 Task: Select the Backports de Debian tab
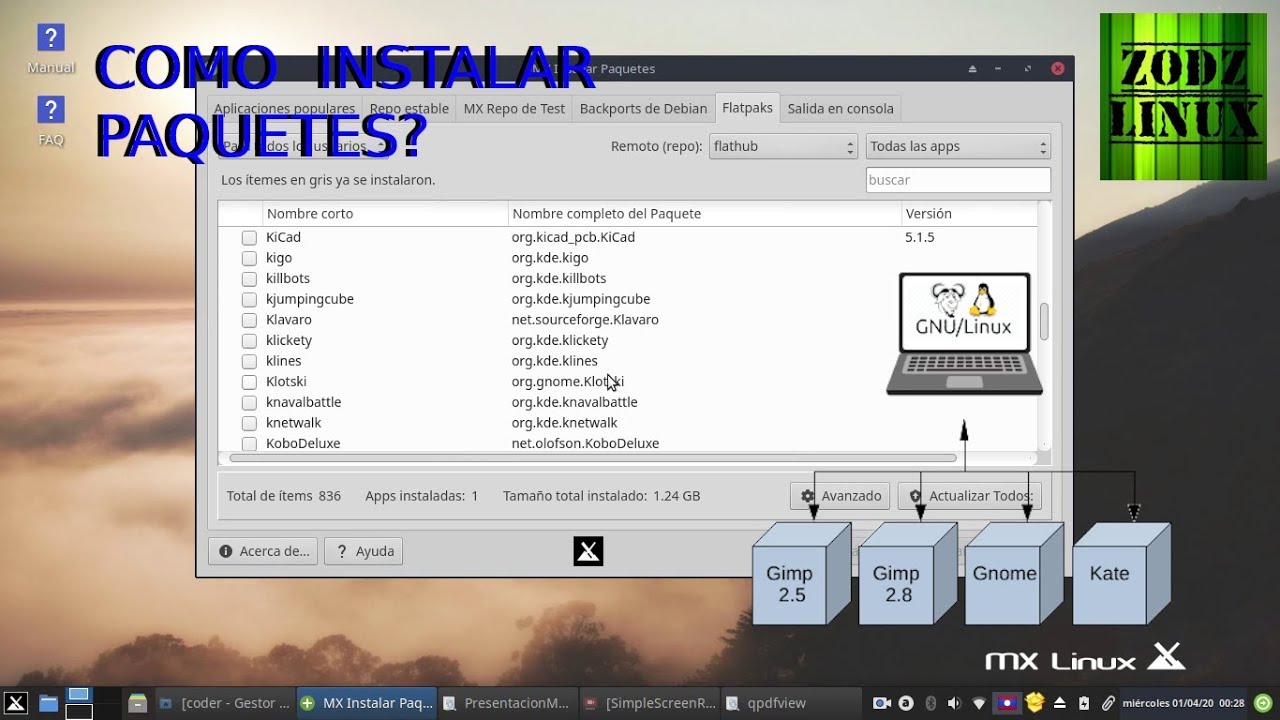643,108
